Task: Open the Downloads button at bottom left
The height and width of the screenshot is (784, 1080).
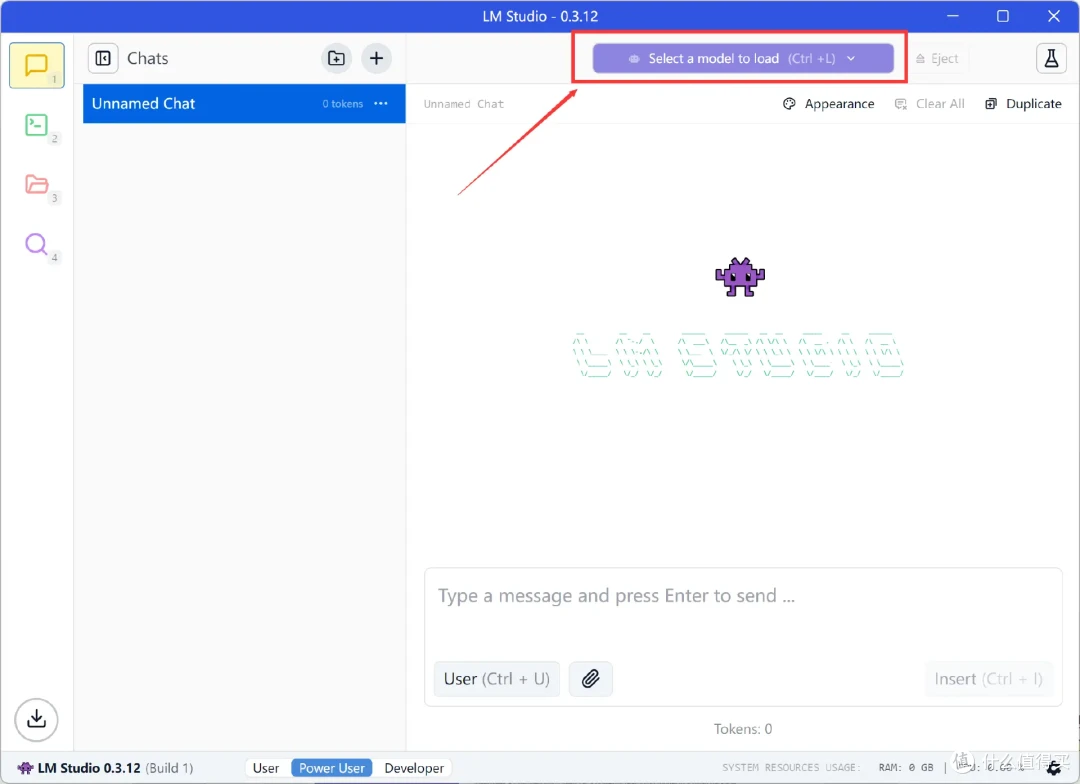Action: [37, 720]
